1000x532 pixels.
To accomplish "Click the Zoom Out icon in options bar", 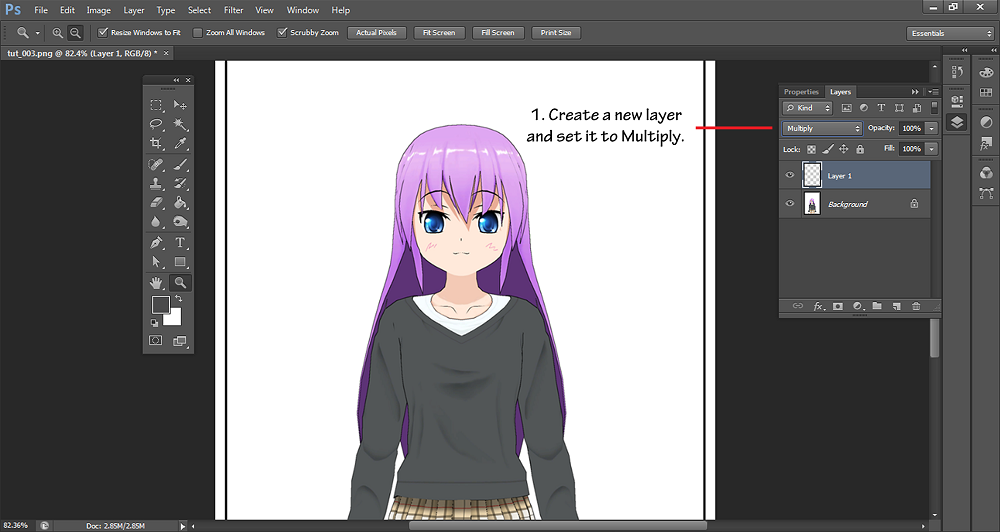I will coord(75,33).
